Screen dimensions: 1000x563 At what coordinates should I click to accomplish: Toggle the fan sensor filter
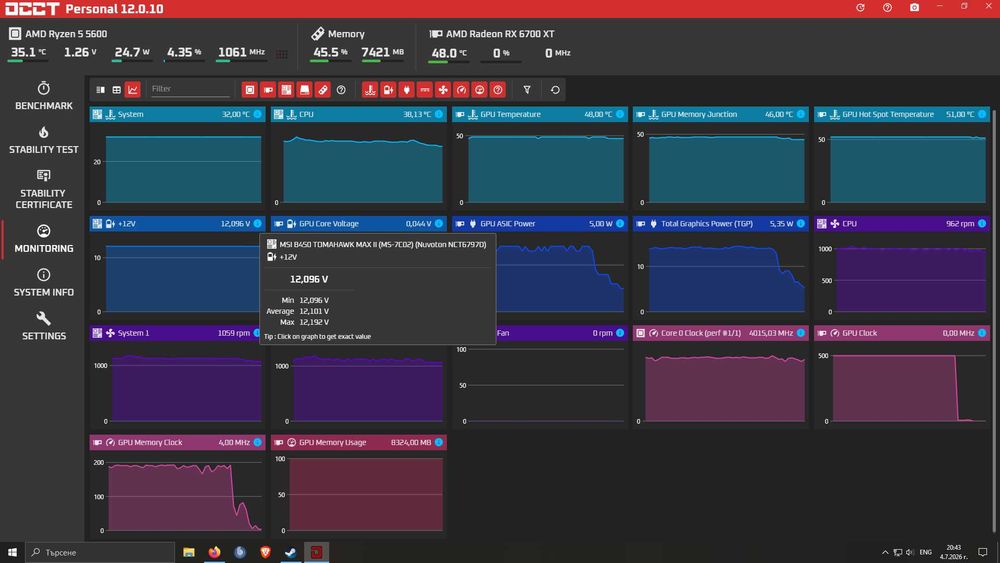443,90
